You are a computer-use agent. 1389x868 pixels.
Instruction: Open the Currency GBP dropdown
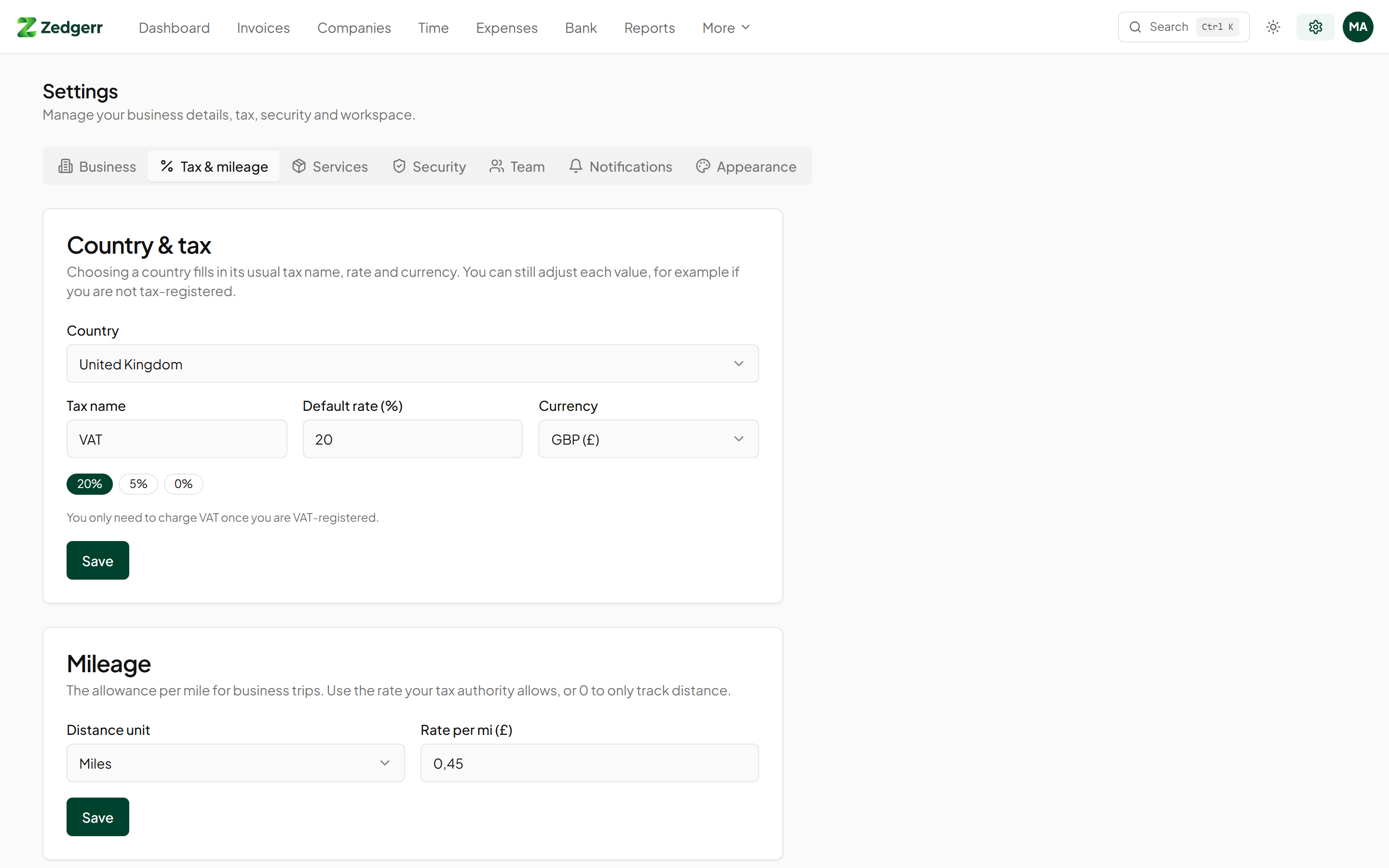click(649, 439)
